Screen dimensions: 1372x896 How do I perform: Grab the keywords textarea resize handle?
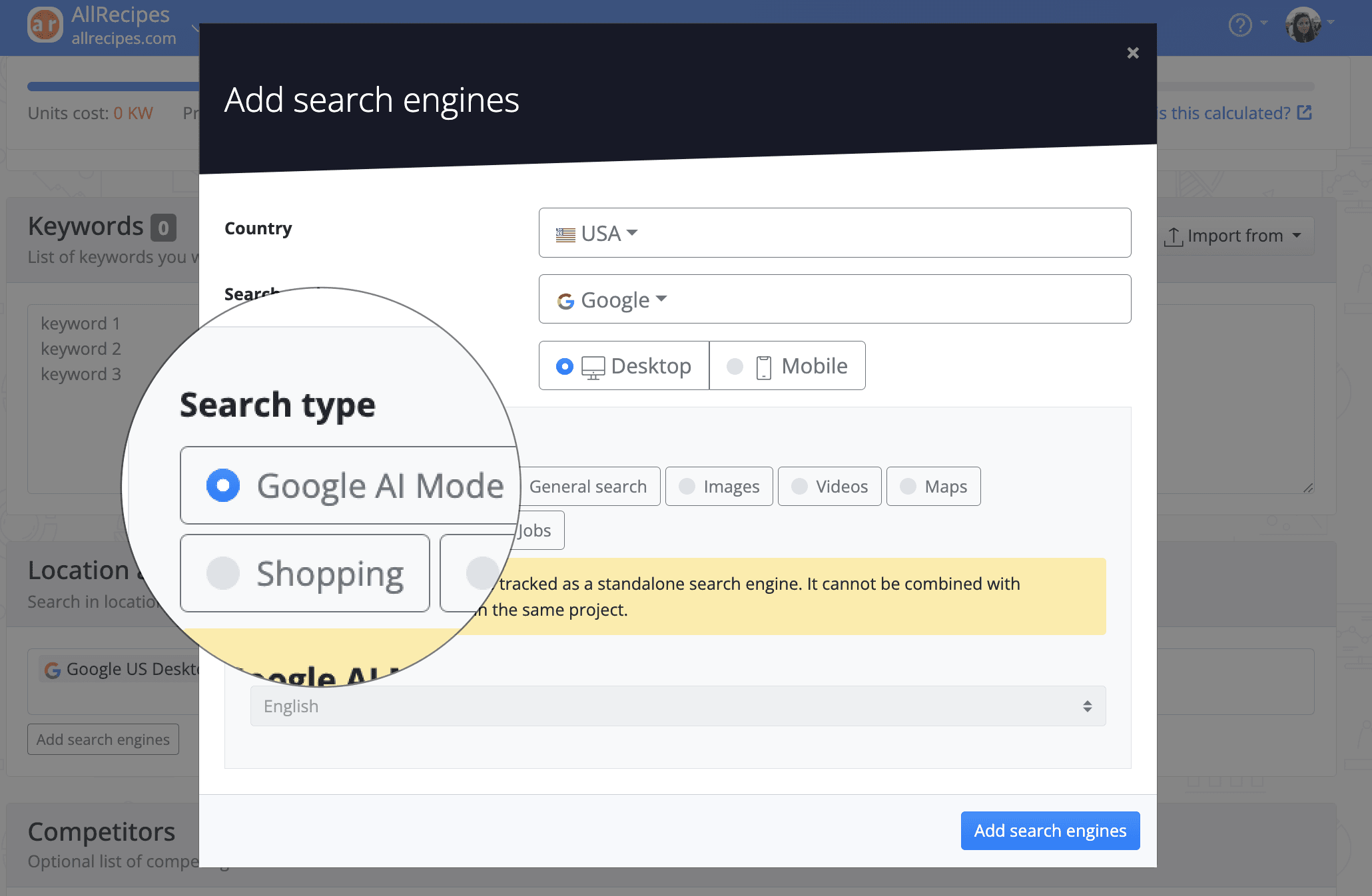coord(1307,487)
